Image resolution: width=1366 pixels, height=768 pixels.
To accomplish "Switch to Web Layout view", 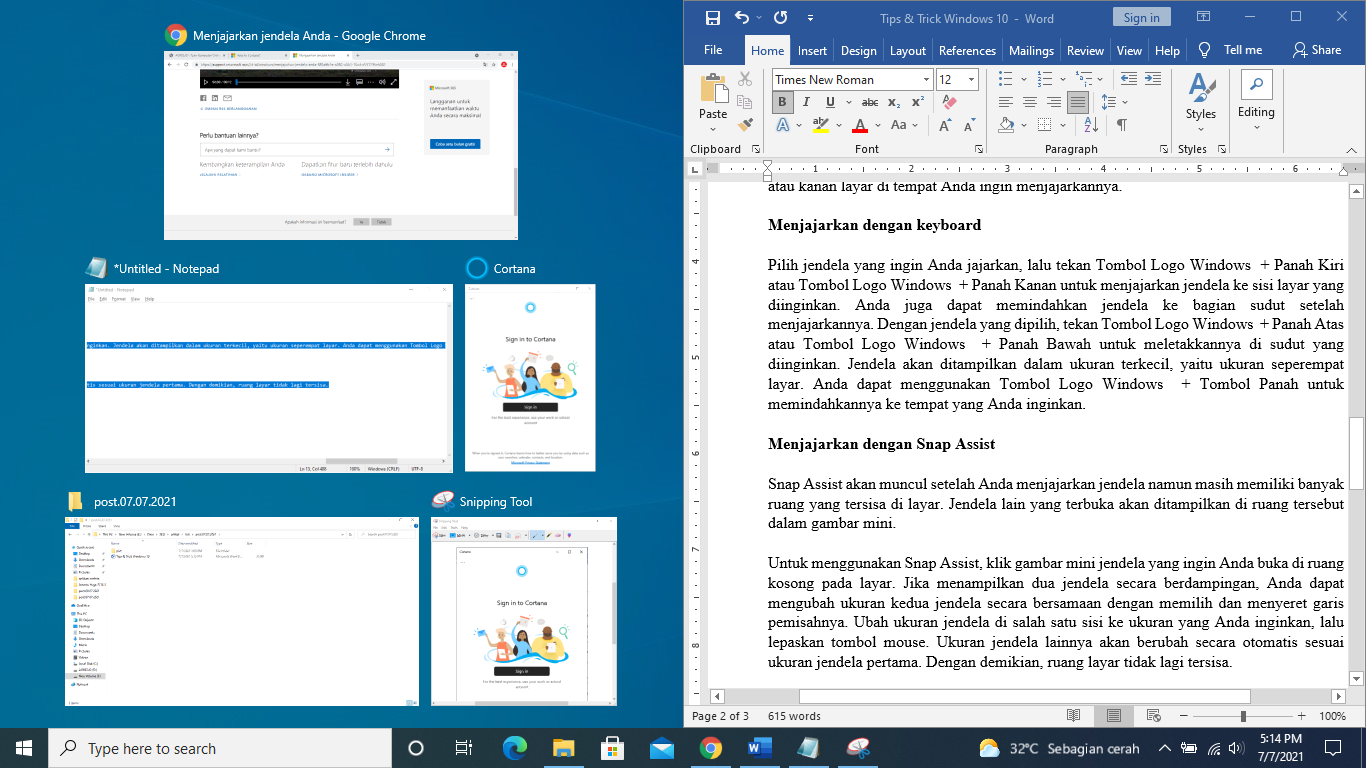I will click(x=1153, y=716).
